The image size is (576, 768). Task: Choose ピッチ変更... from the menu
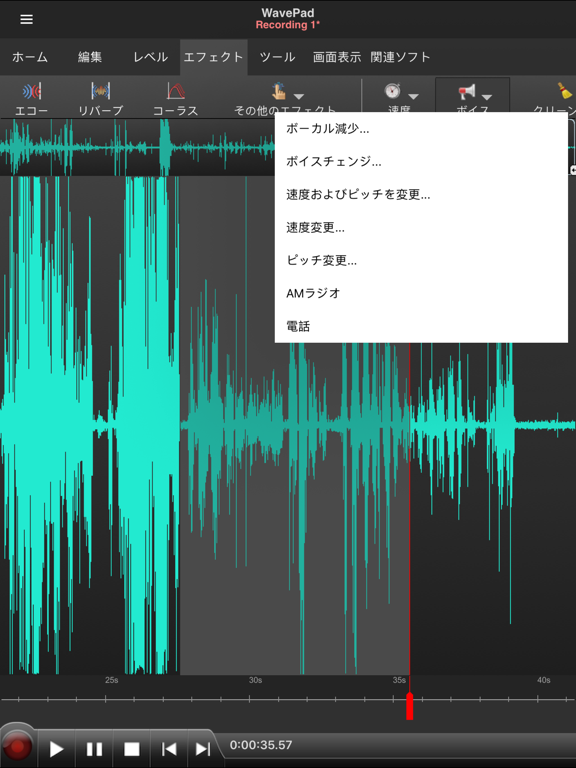pyautogui.click(x=421, y=260)
